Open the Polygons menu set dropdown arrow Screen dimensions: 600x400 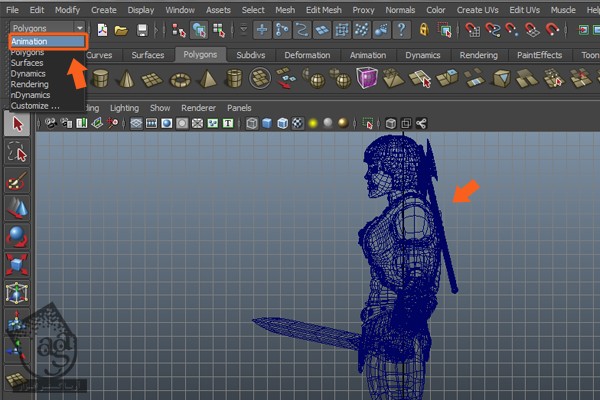coord(79,28)
